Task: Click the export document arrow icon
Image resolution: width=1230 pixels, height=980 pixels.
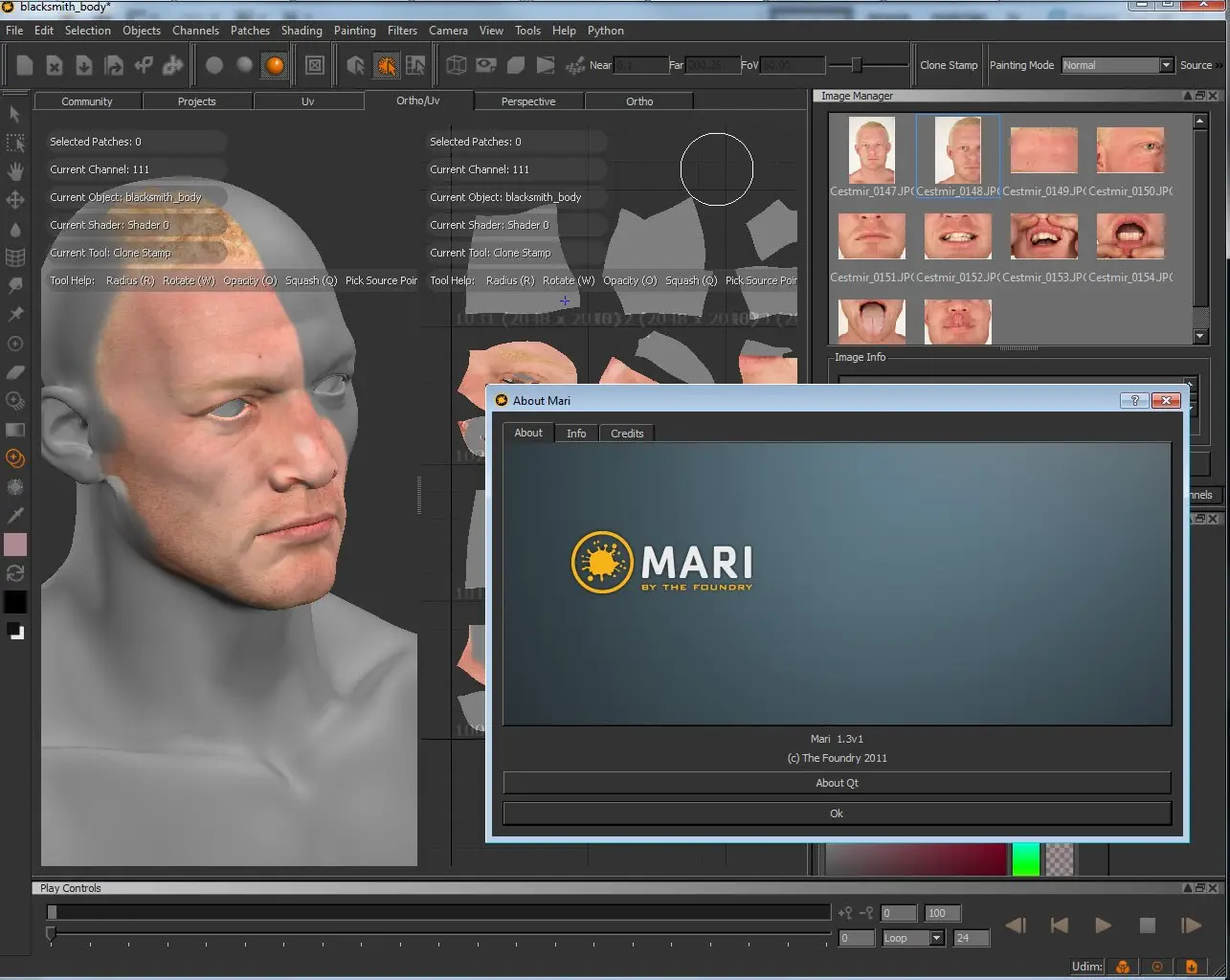Action: (x=114, y=65)
